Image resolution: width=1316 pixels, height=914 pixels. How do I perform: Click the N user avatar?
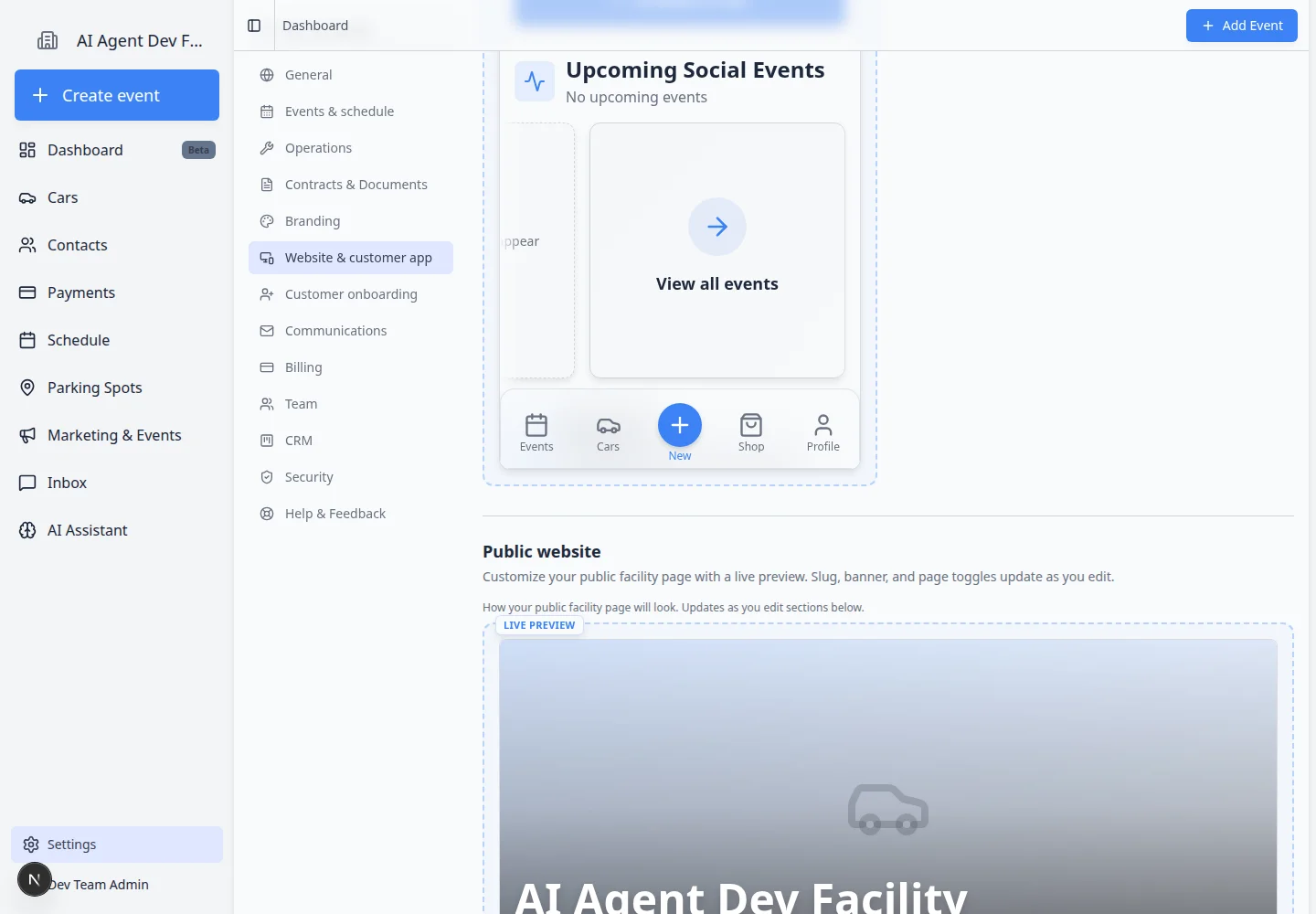pos(35,879)
